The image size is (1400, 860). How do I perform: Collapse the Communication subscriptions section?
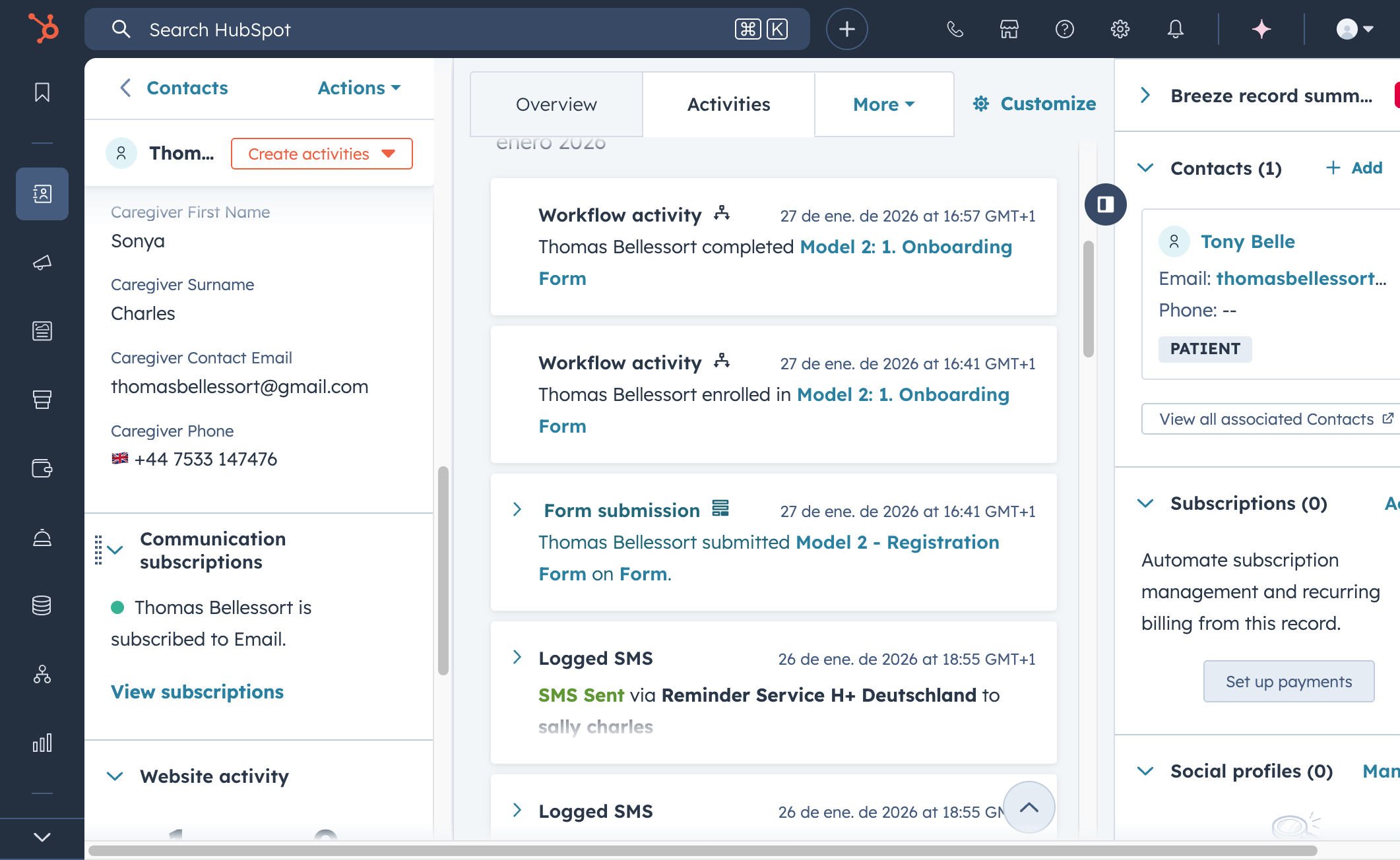(x=115, y=550)
